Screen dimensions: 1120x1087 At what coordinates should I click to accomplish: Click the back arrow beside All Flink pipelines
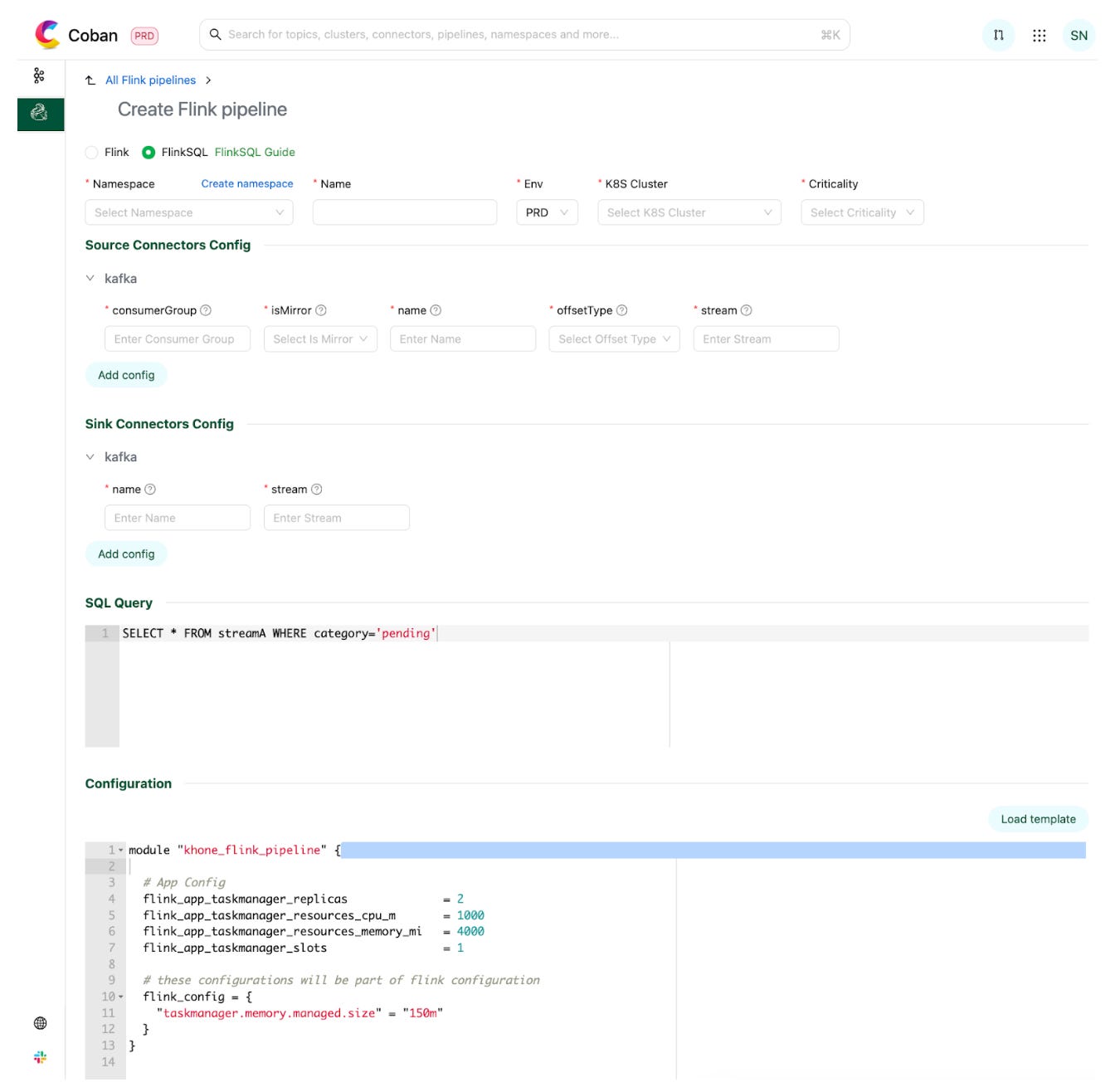coord(90,80)
